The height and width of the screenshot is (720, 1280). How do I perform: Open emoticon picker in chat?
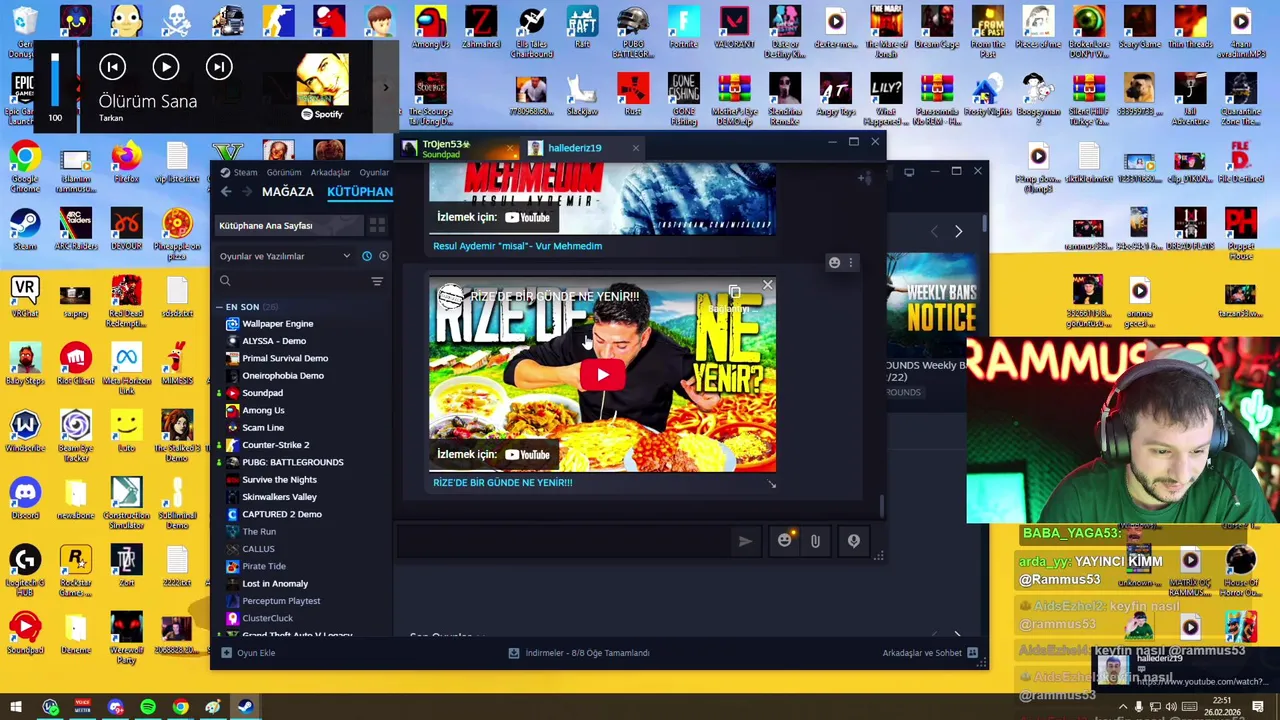coord(785,541)
